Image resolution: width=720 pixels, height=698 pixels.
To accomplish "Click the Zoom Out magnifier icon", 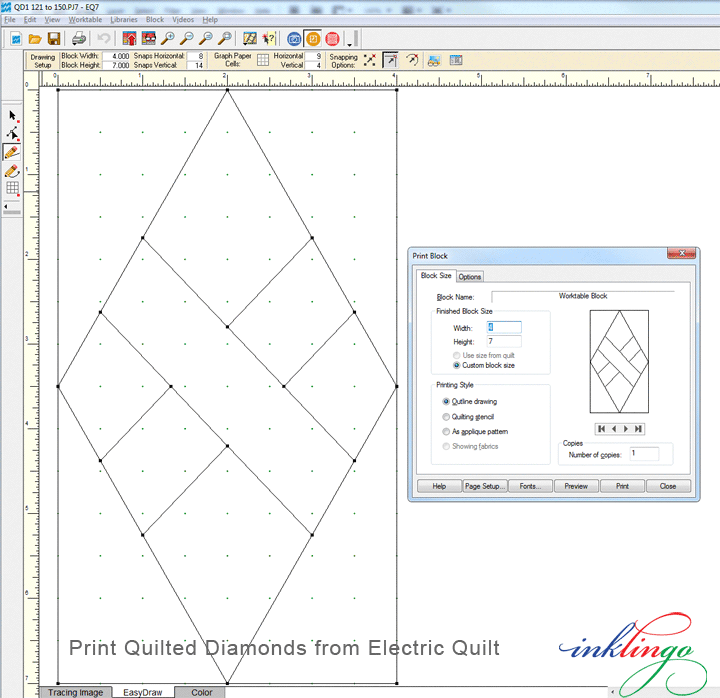I will pyautogui.click(x=186, y=39).
